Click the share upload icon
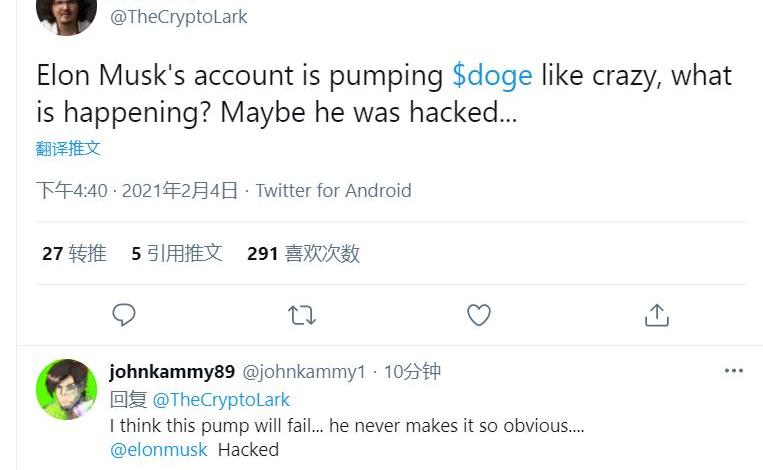Viewport: 763px width, 470px height. tap(656, 316)
